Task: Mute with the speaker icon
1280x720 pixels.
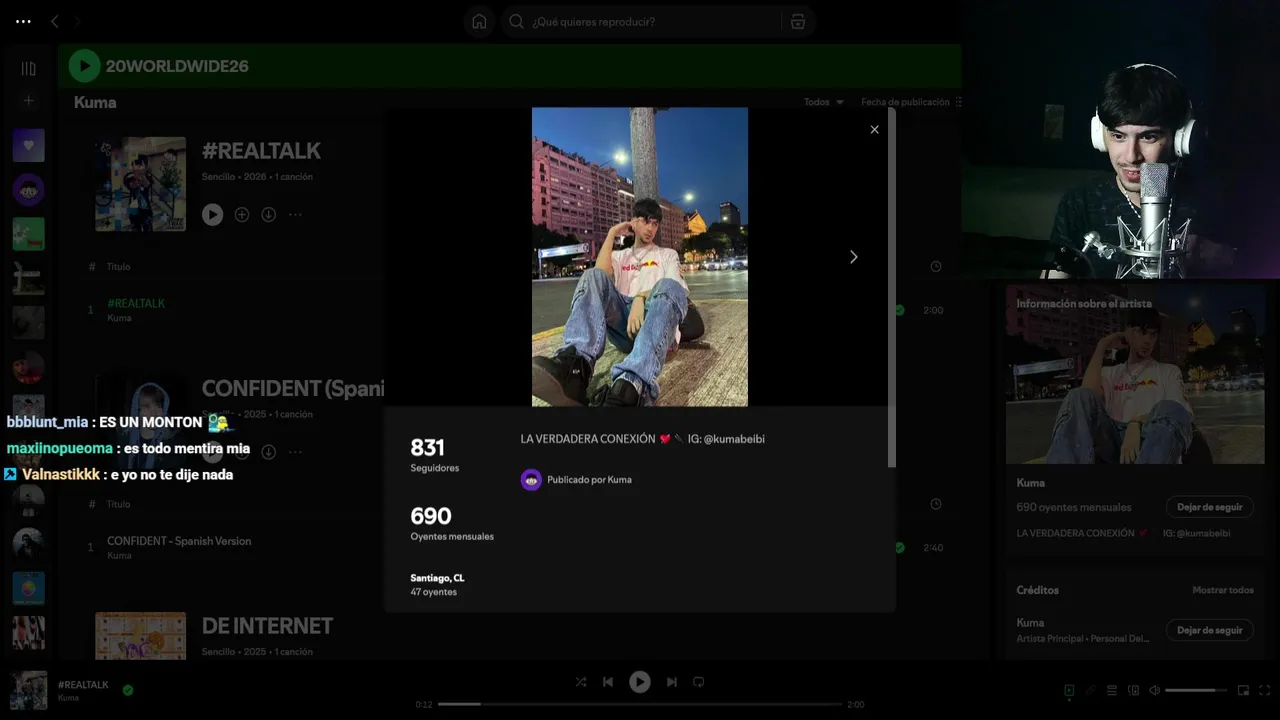Action: tap(1154, 690)
